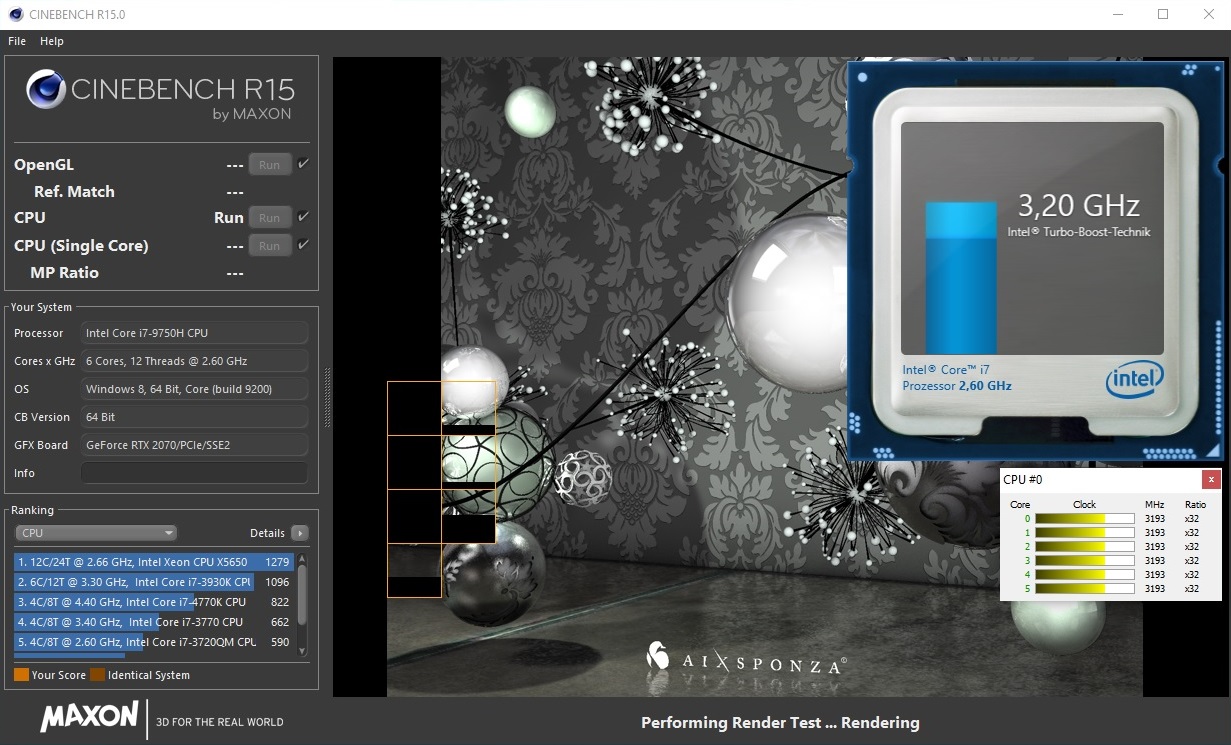The width and height of the screenshot is (1231, 745).
Task: Select ranking entry Intel Core i7-3770
Action: click(154, 622)
